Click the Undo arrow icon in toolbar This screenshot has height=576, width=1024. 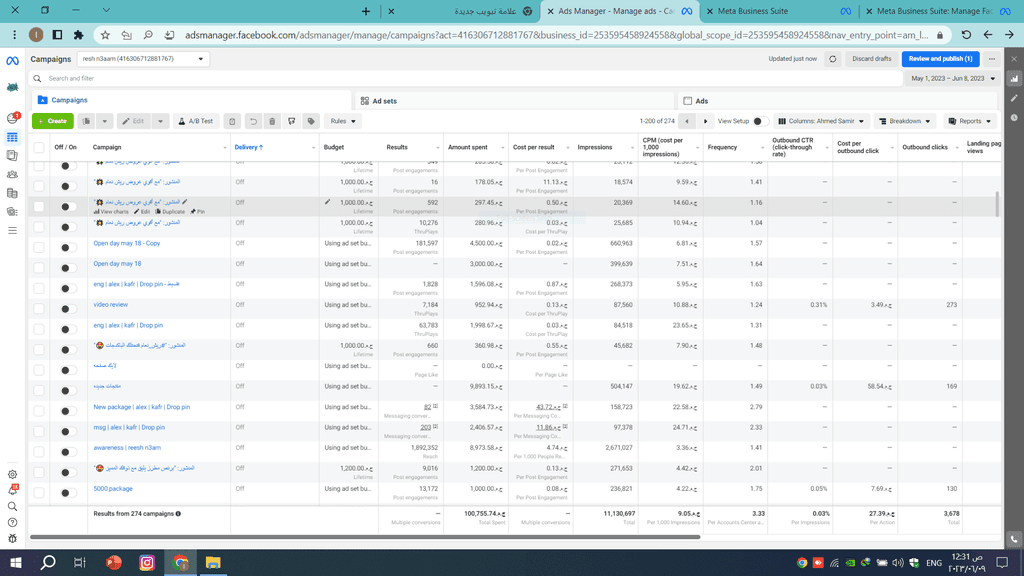point(253,121)
